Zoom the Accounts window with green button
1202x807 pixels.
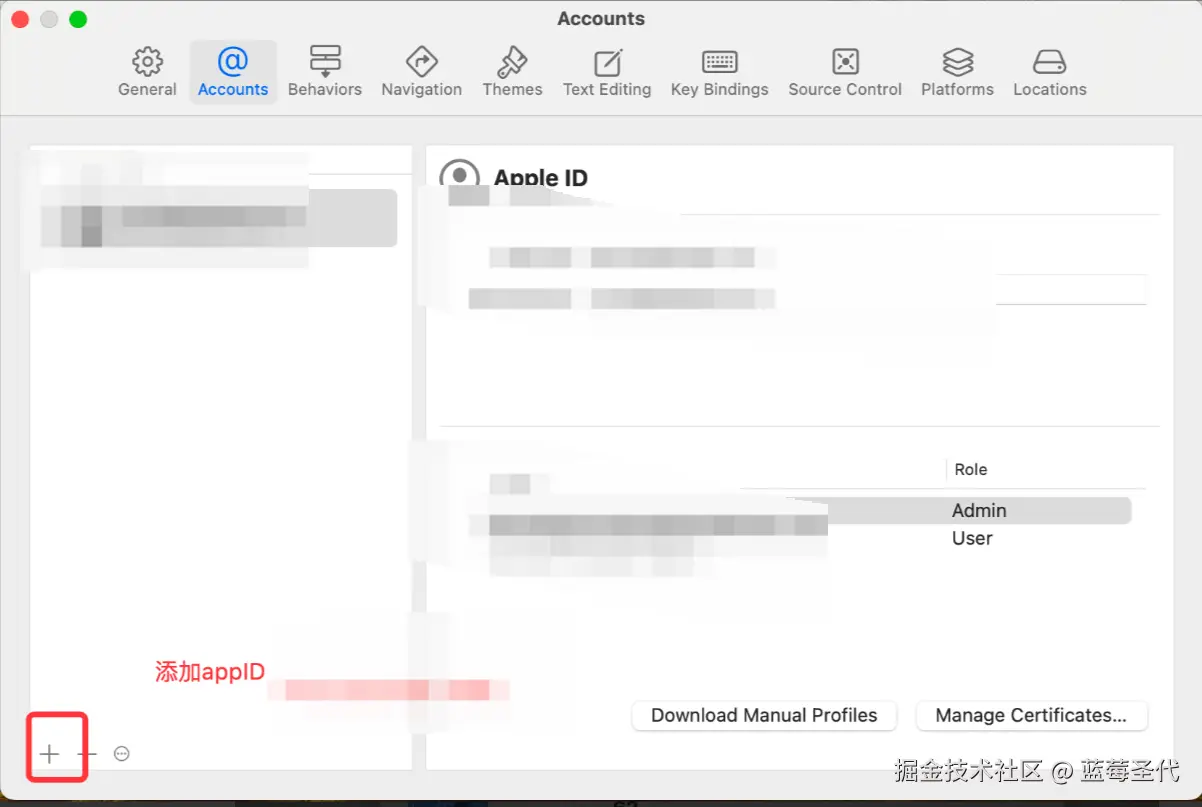pos(78,19)
